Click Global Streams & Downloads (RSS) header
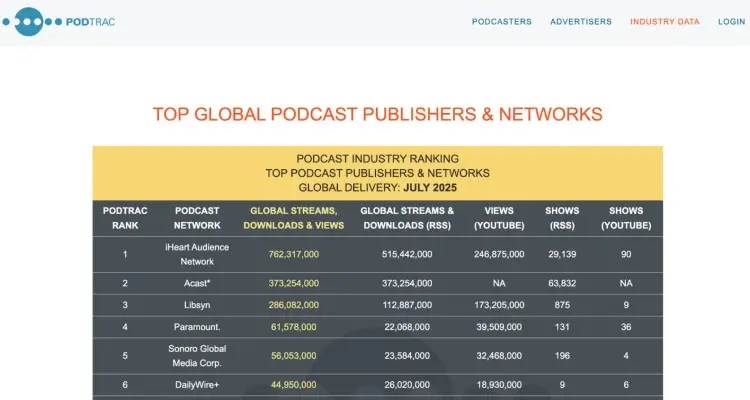 click(x=407, y=218)
